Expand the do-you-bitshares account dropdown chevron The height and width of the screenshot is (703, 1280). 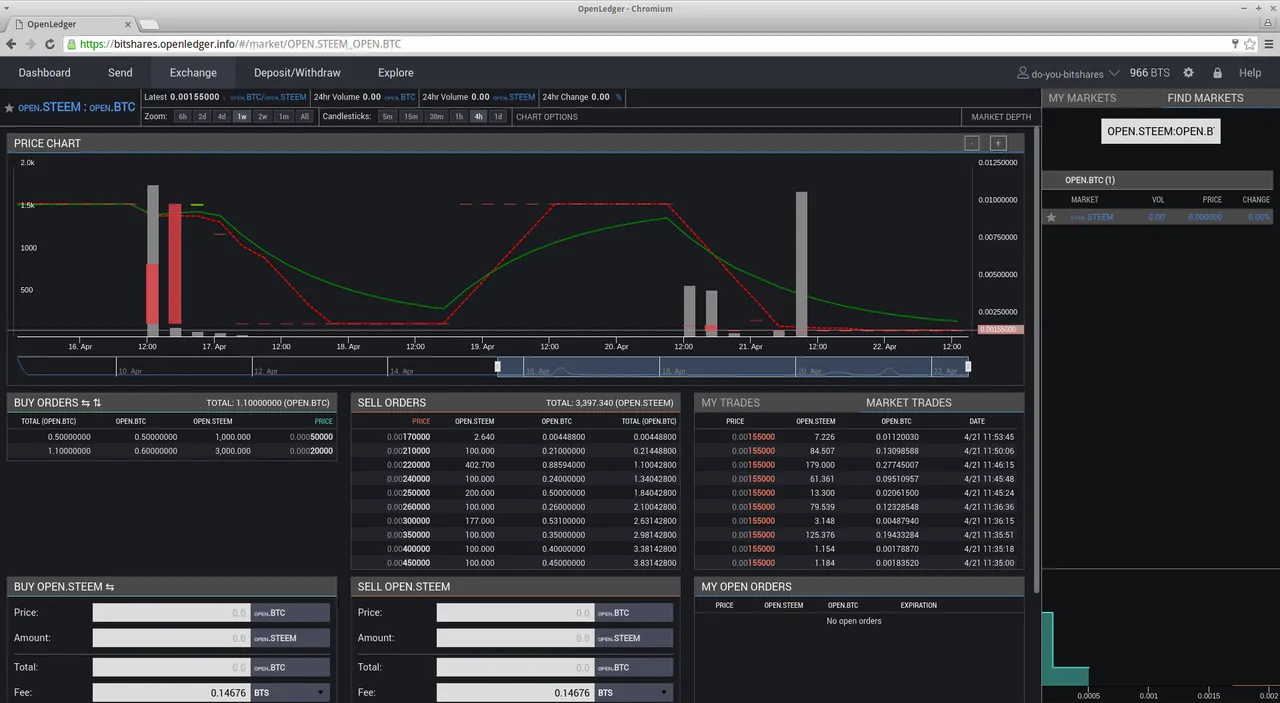click(1113, 73)
